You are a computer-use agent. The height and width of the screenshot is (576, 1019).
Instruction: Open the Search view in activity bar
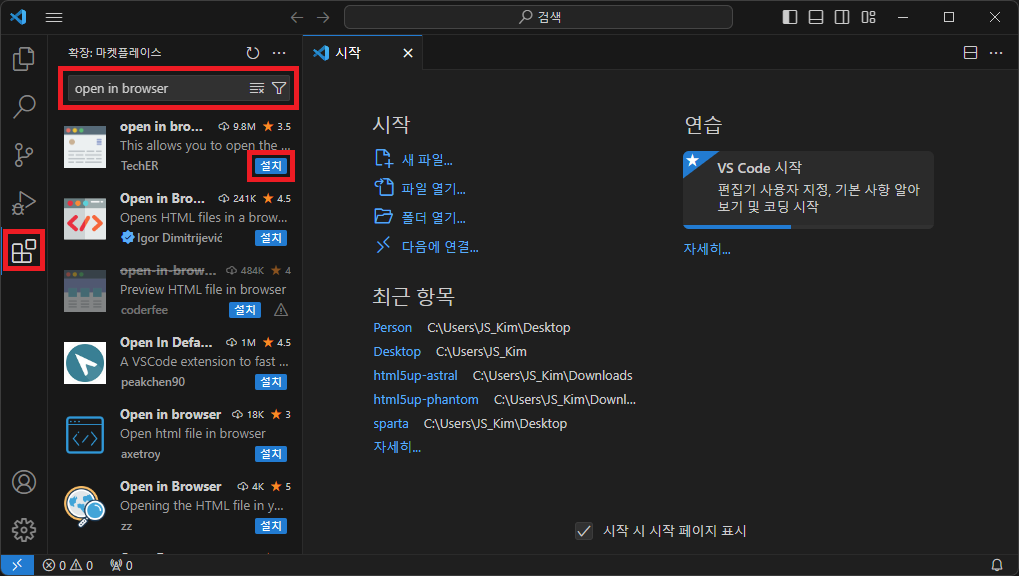point(23,107)
